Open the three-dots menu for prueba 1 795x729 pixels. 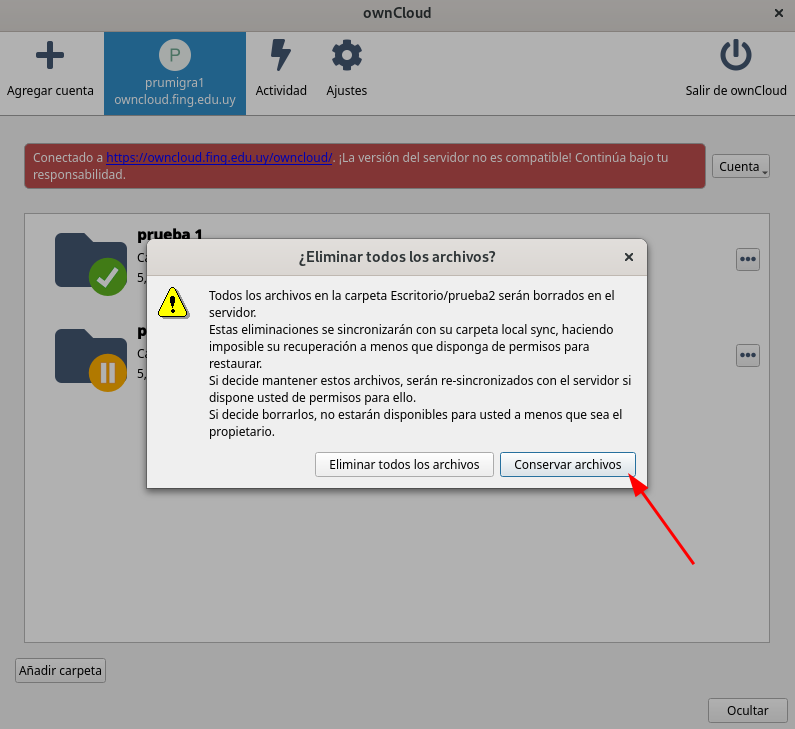coord(748,259)
